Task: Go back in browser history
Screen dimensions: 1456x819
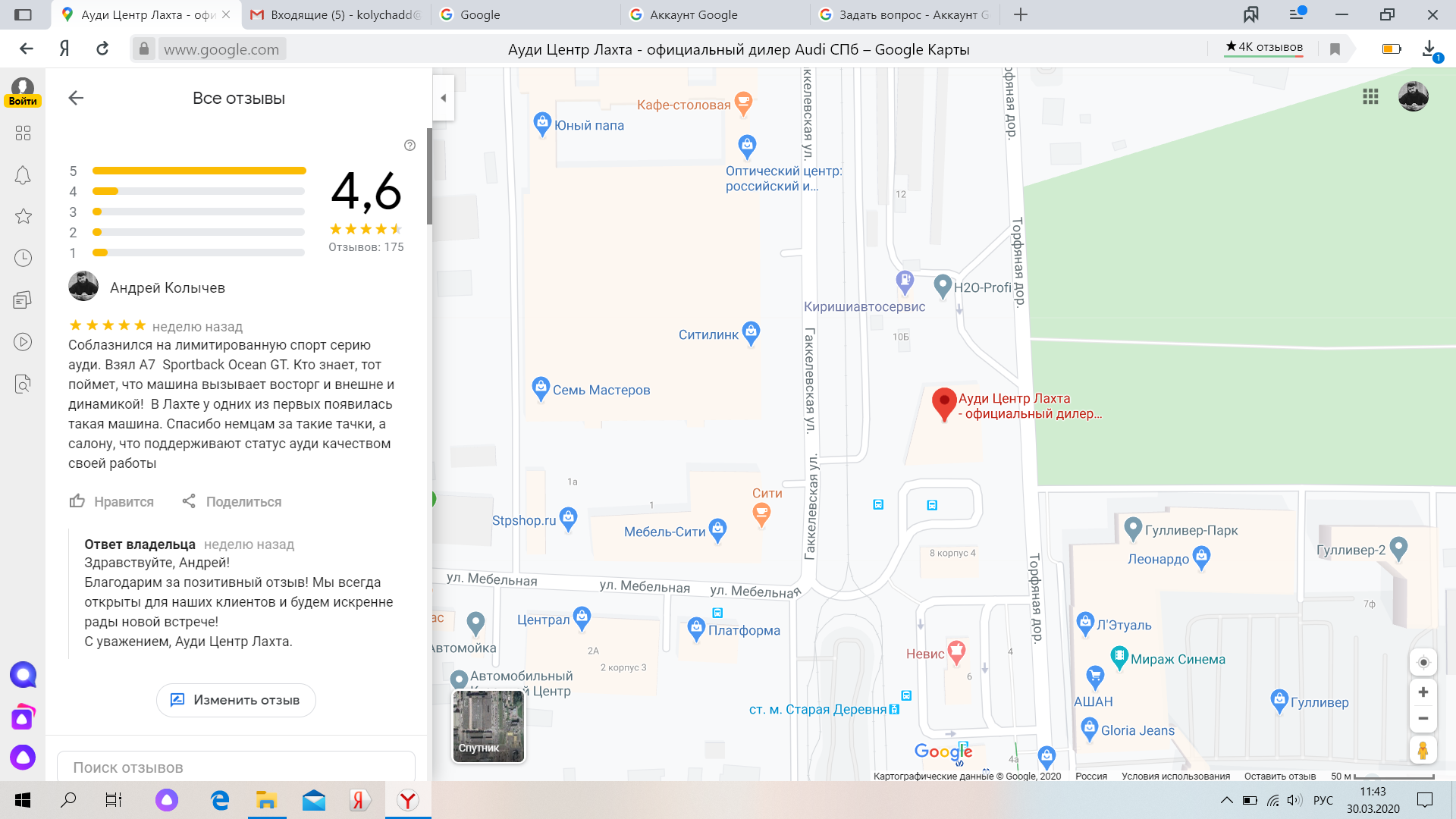Action: point(27,49)
